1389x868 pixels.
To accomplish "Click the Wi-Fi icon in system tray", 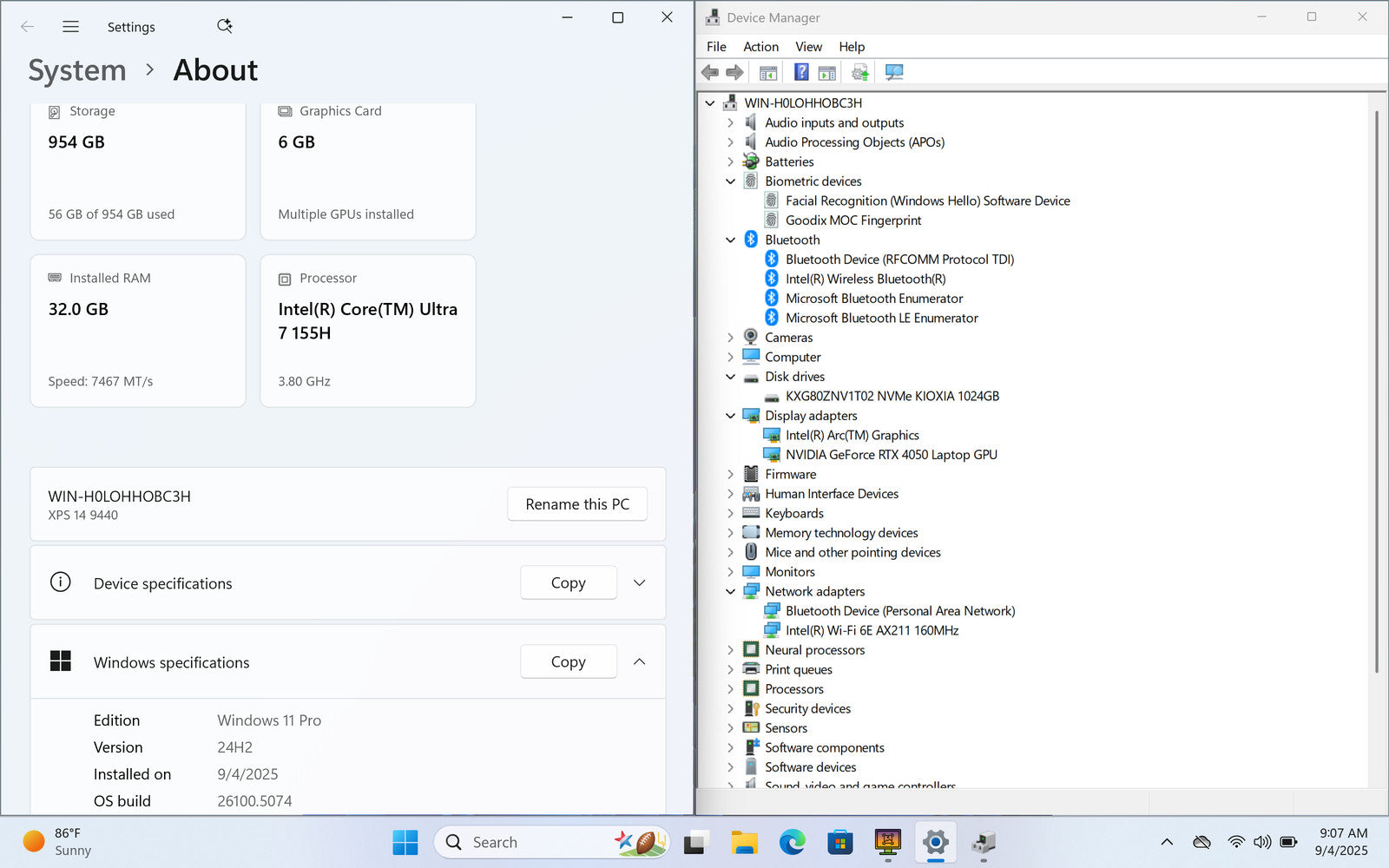I will pyautogui.click(x=1236, y=842).
